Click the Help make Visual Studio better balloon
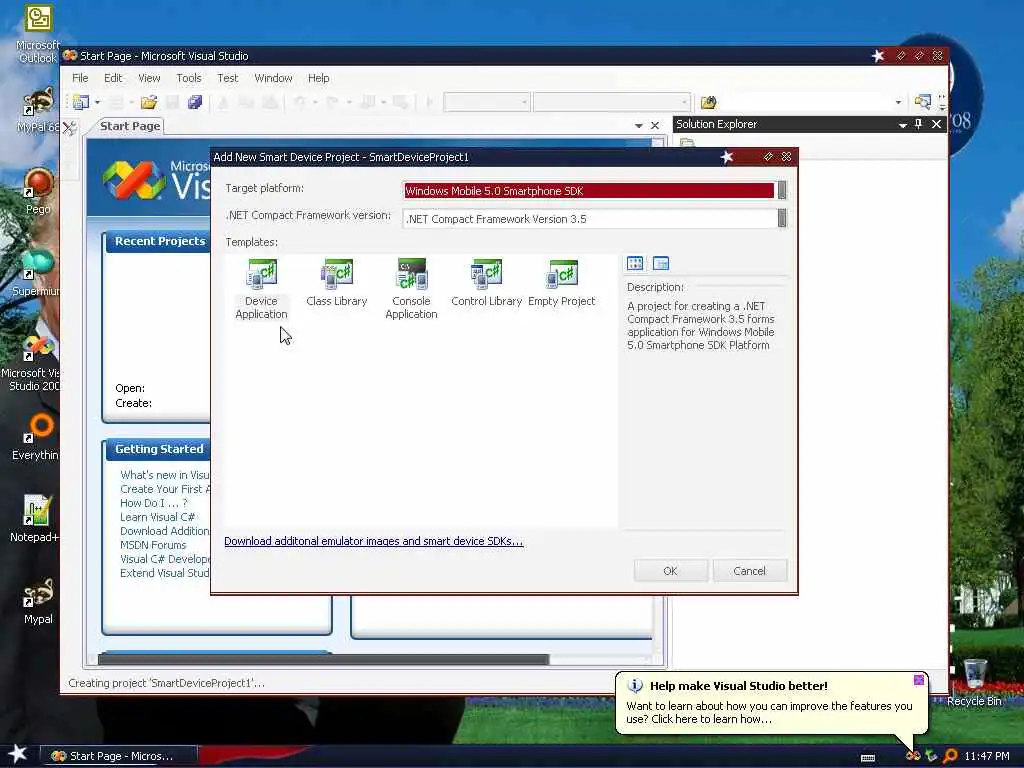 [771, 703]
